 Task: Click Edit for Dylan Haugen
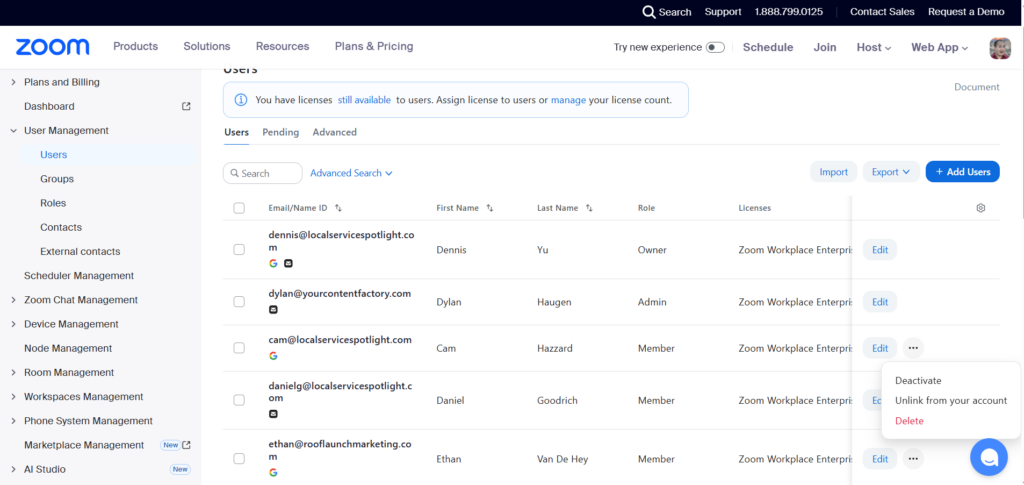[x=880, y=302]
